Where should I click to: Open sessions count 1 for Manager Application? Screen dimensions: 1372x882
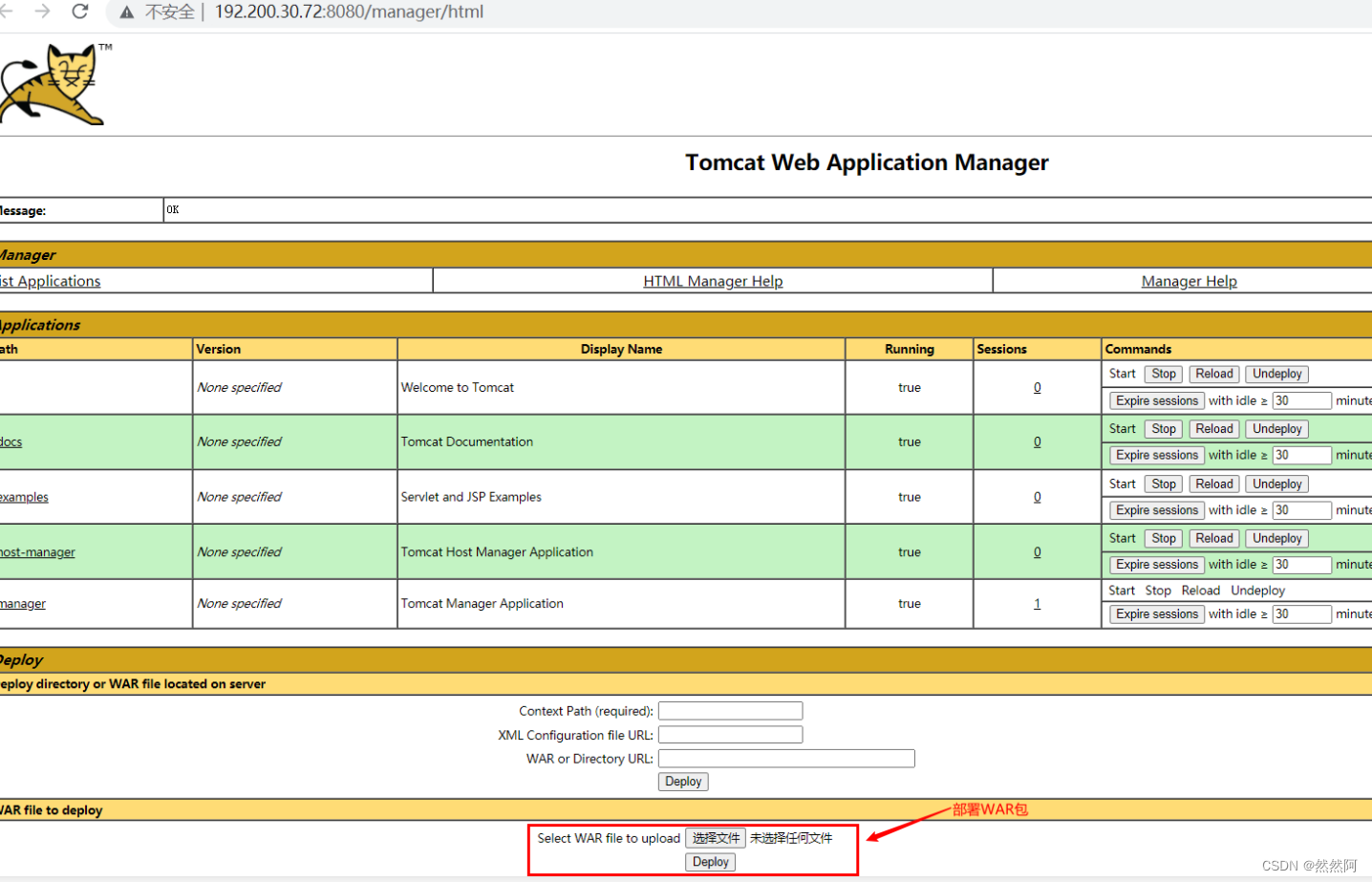click(1037, 604)
